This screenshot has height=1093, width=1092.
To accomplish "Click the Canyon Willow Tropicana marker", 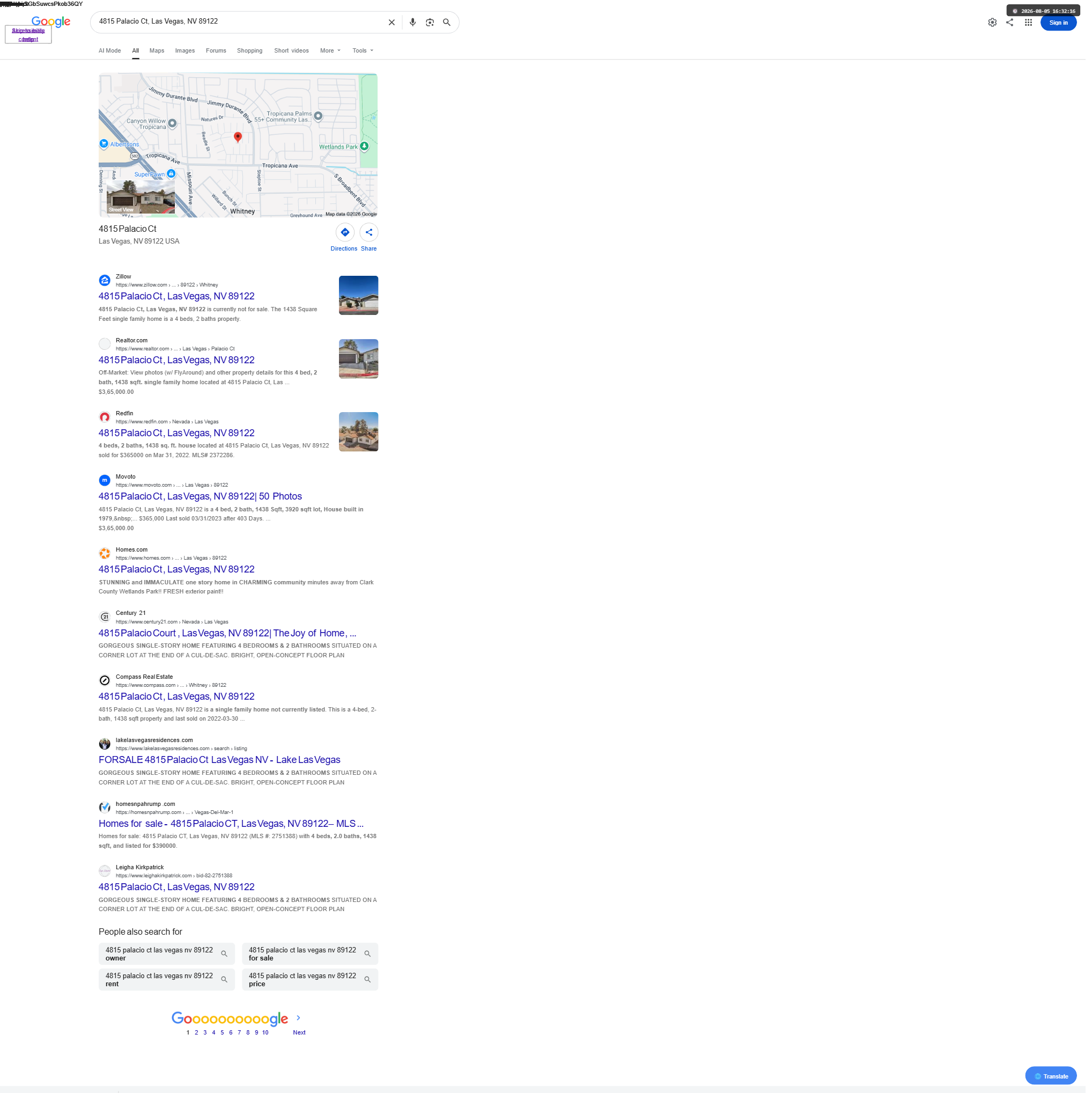I will point(173,124).
